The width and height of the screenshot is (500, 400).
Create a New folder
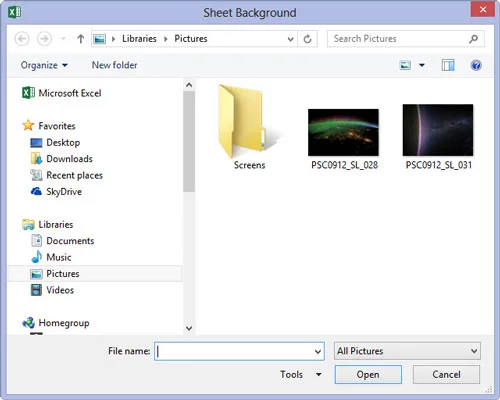tap(114, 65)
